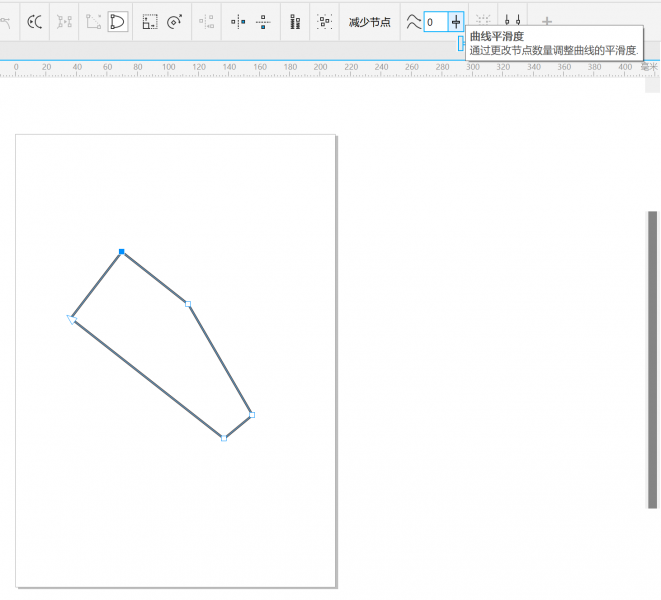Click the Reverse direction icon

(35, 21)
